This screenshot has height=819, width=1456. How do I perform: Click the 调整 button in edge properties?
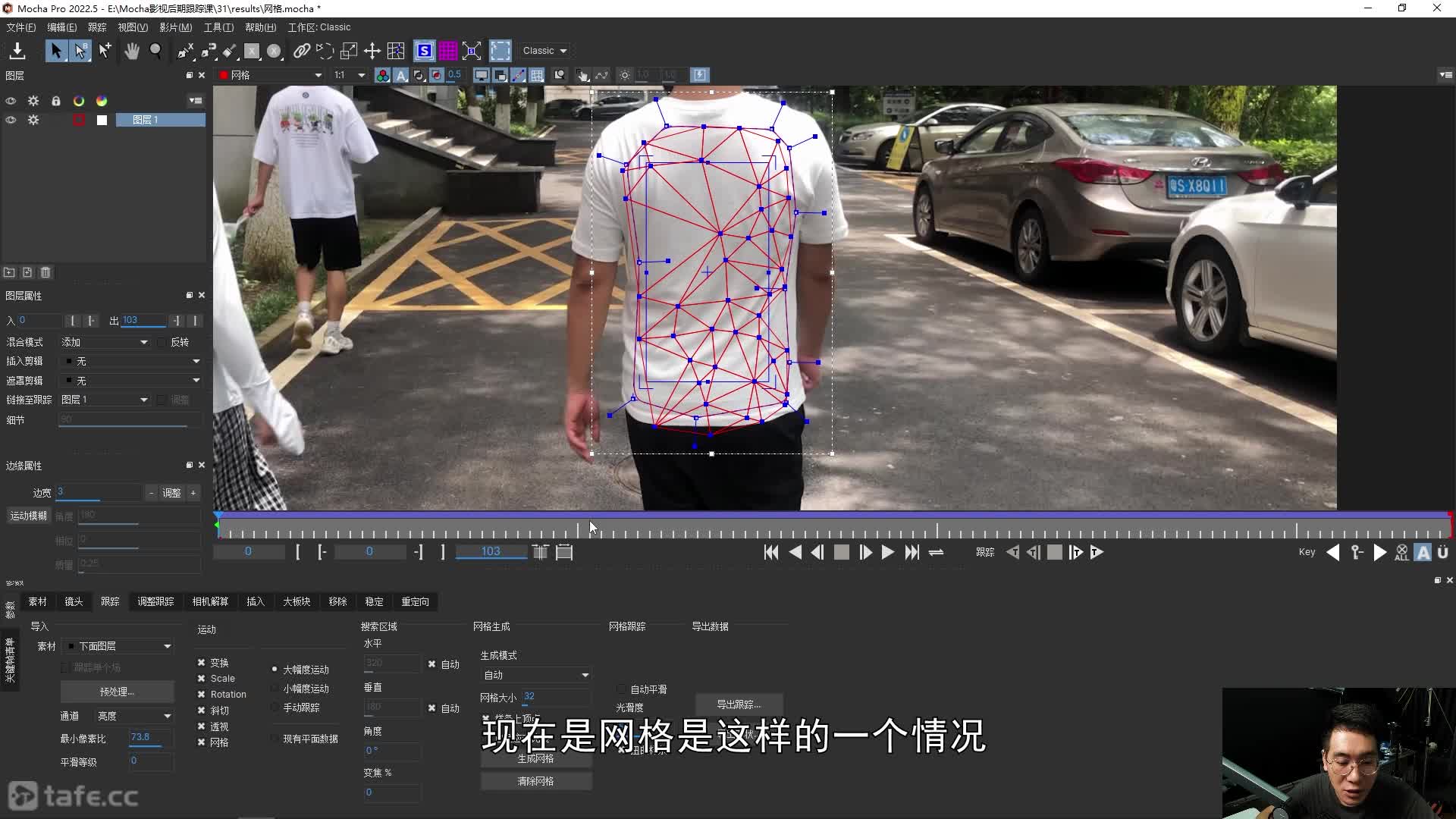(x=172, y=493)
